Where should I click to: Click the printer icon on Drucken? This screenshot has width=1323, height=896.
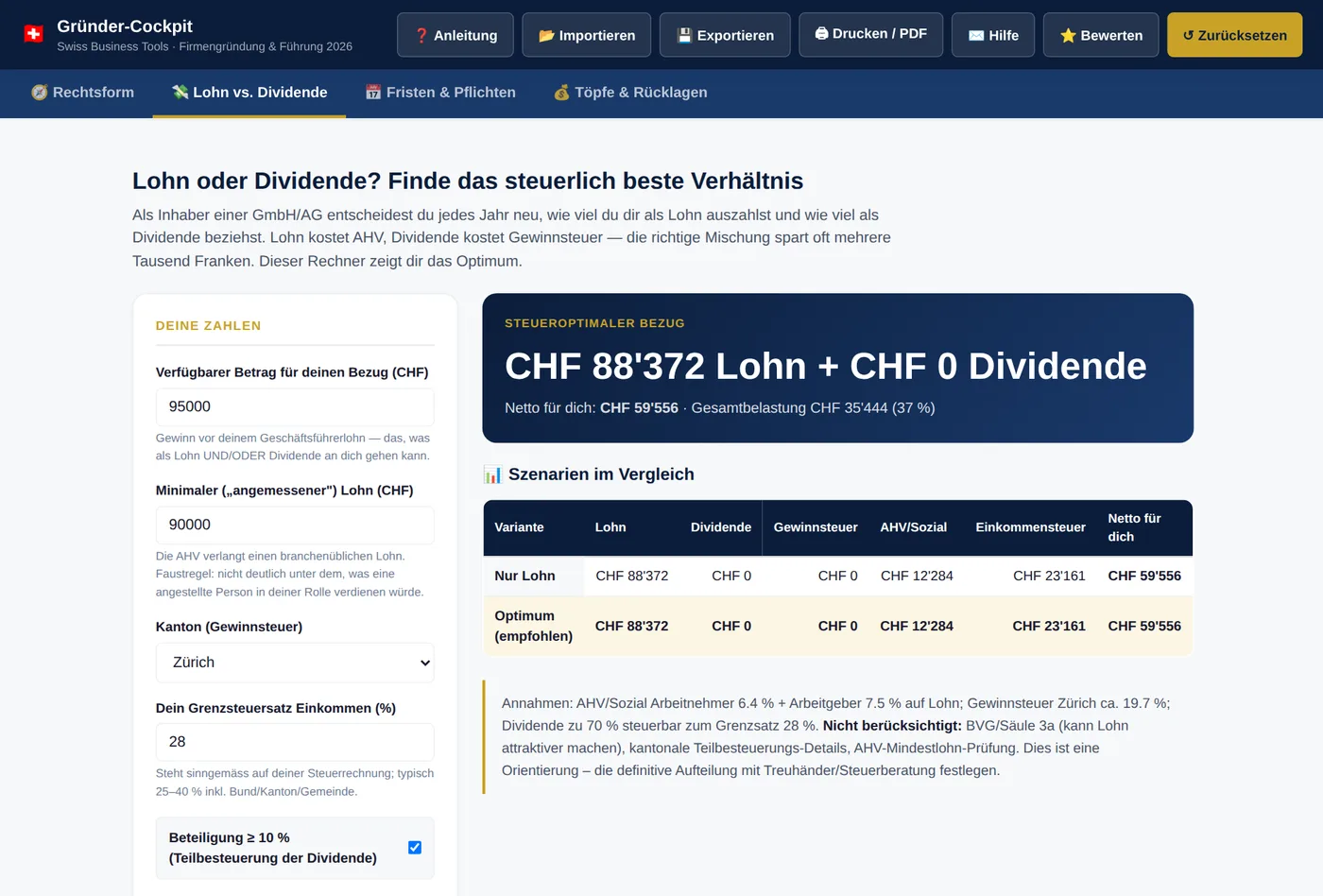pos(821,33)
